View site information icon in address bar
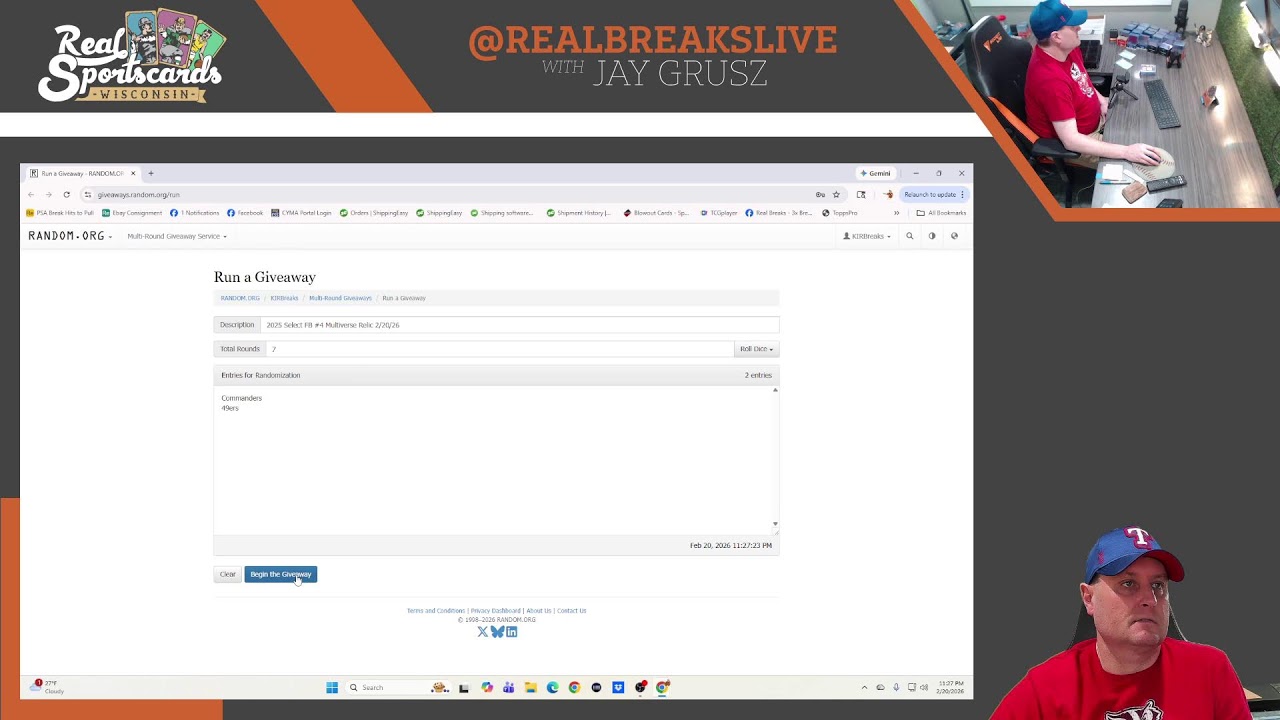The height and width of the screenshot is (720, 1280). (88, 195)
